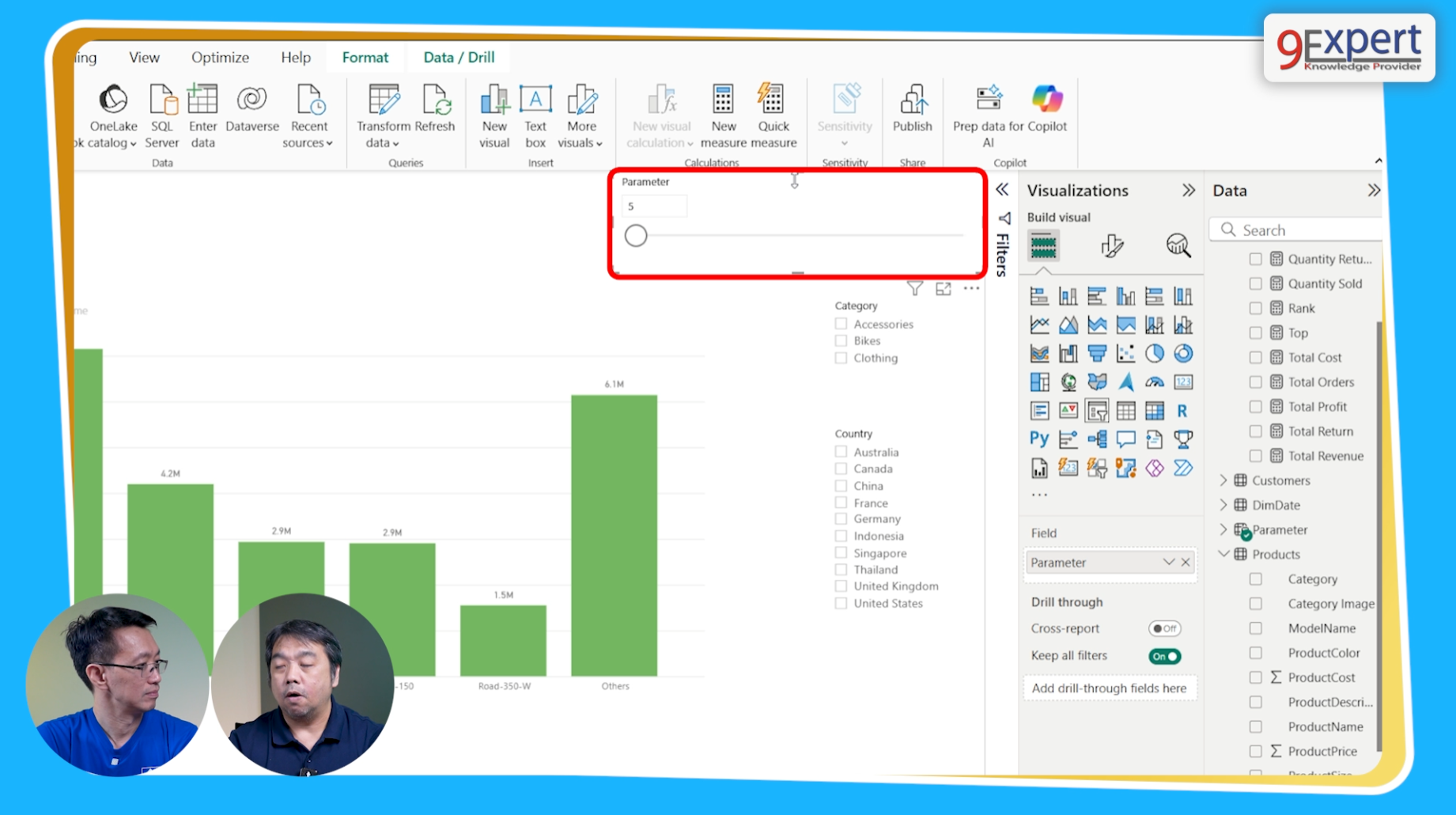Select the stacked bar chart visual
This screenshot has height=815, width=1456.
(x=1039, y=295)
